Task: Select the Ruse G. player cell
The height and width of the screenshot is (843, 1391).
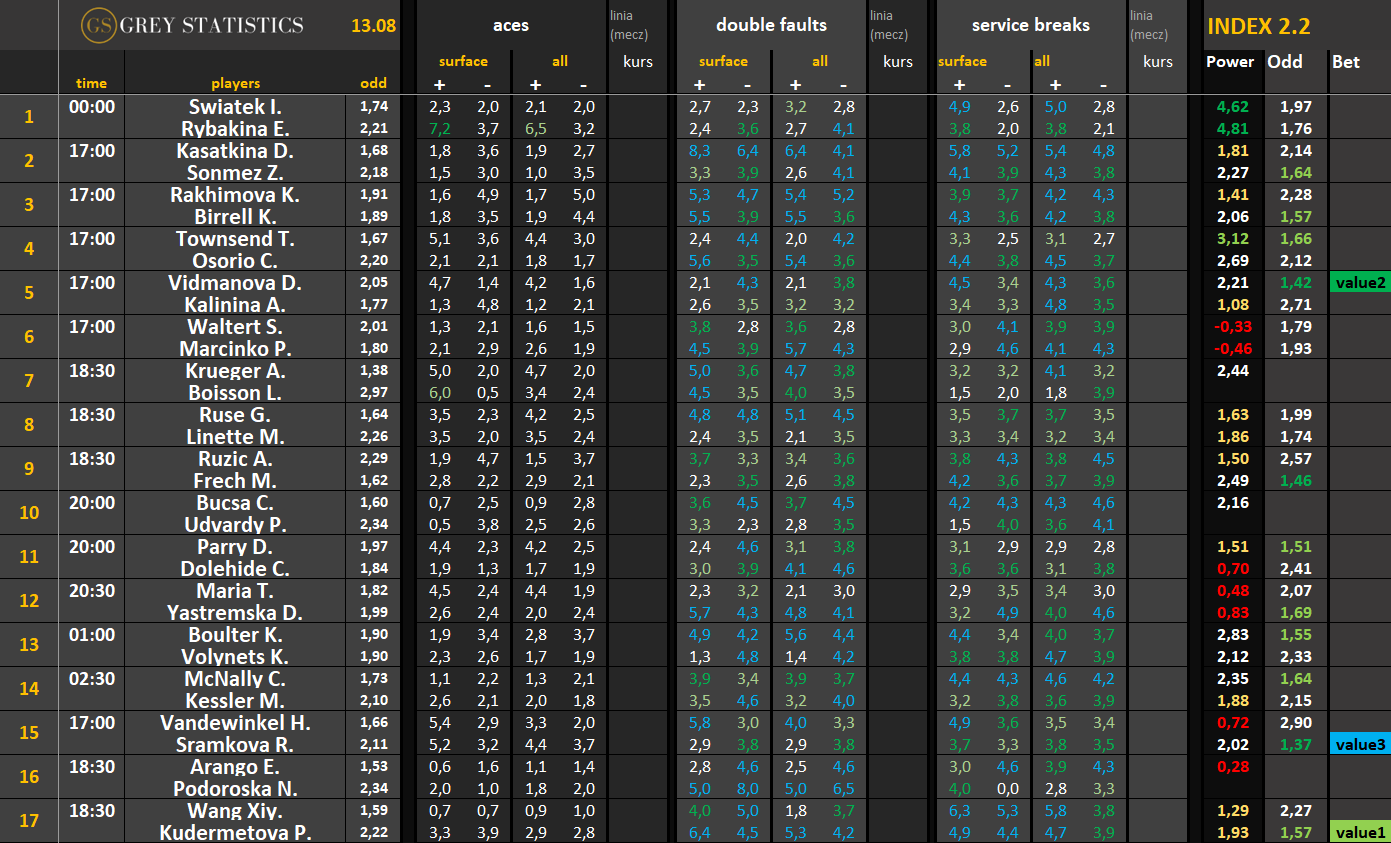Action: pyautogui.click(x=235, y=414)
